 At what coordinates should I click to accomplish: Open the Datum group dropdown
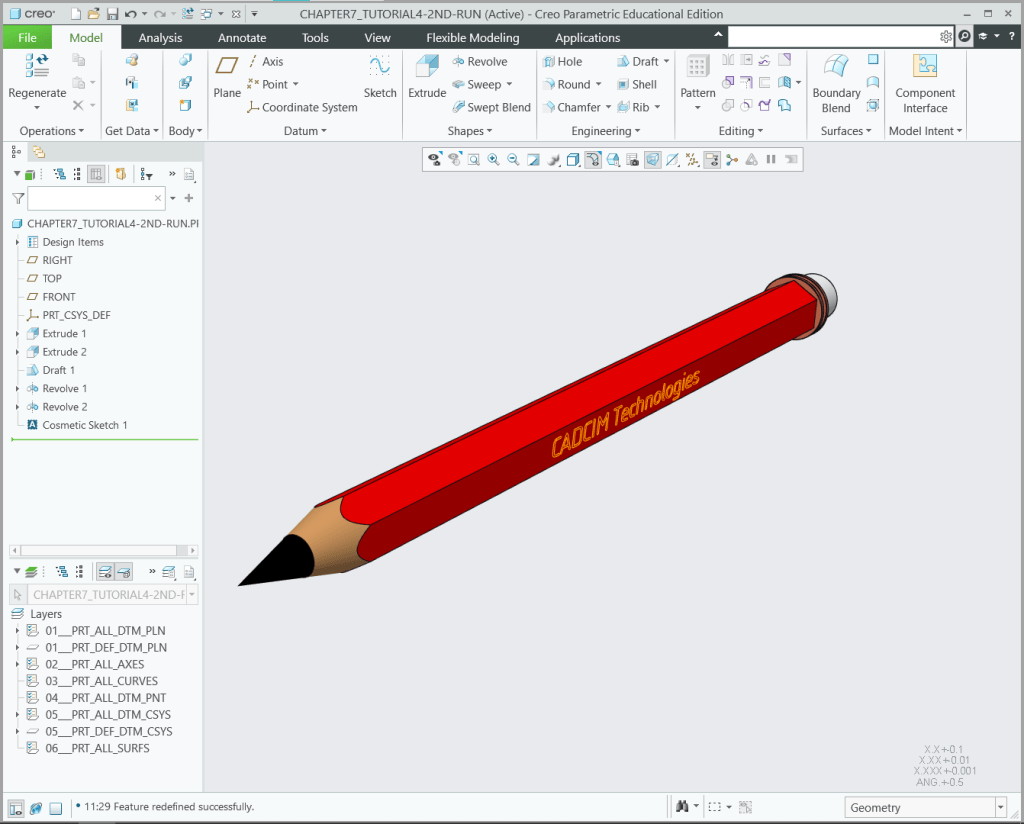[x=305, y=131]
